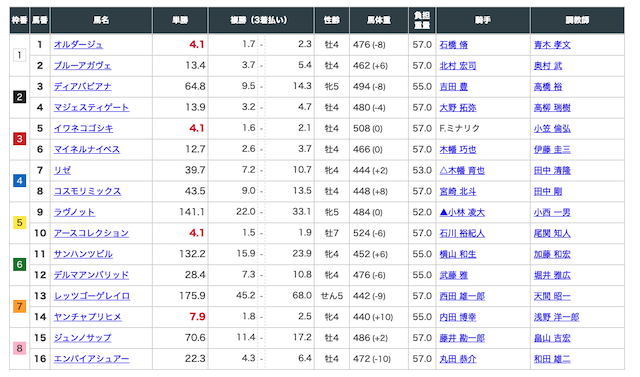Click the white frame number 1 badge
640x377 pixels.
click(19, 55)
